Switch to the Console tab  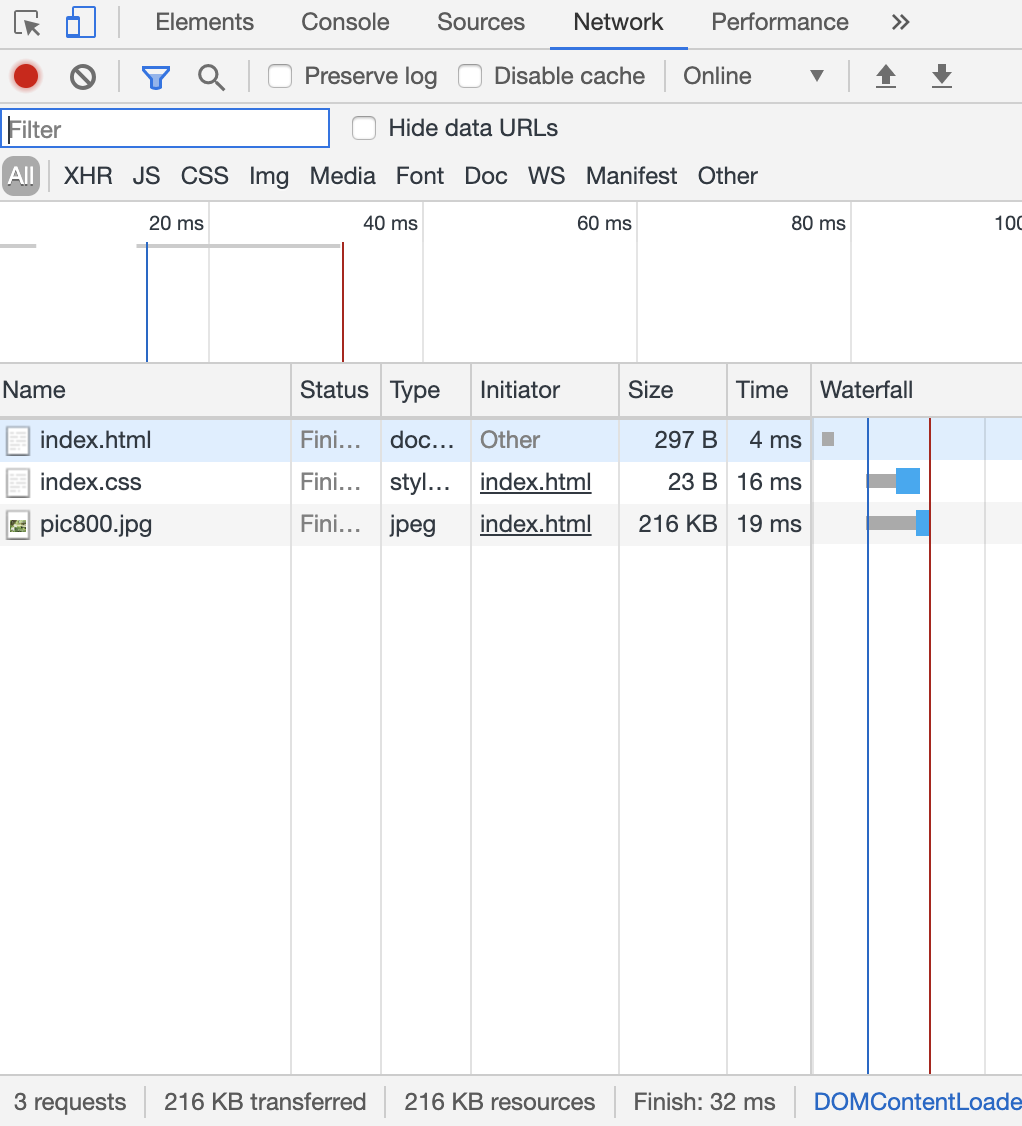[345, 22]
